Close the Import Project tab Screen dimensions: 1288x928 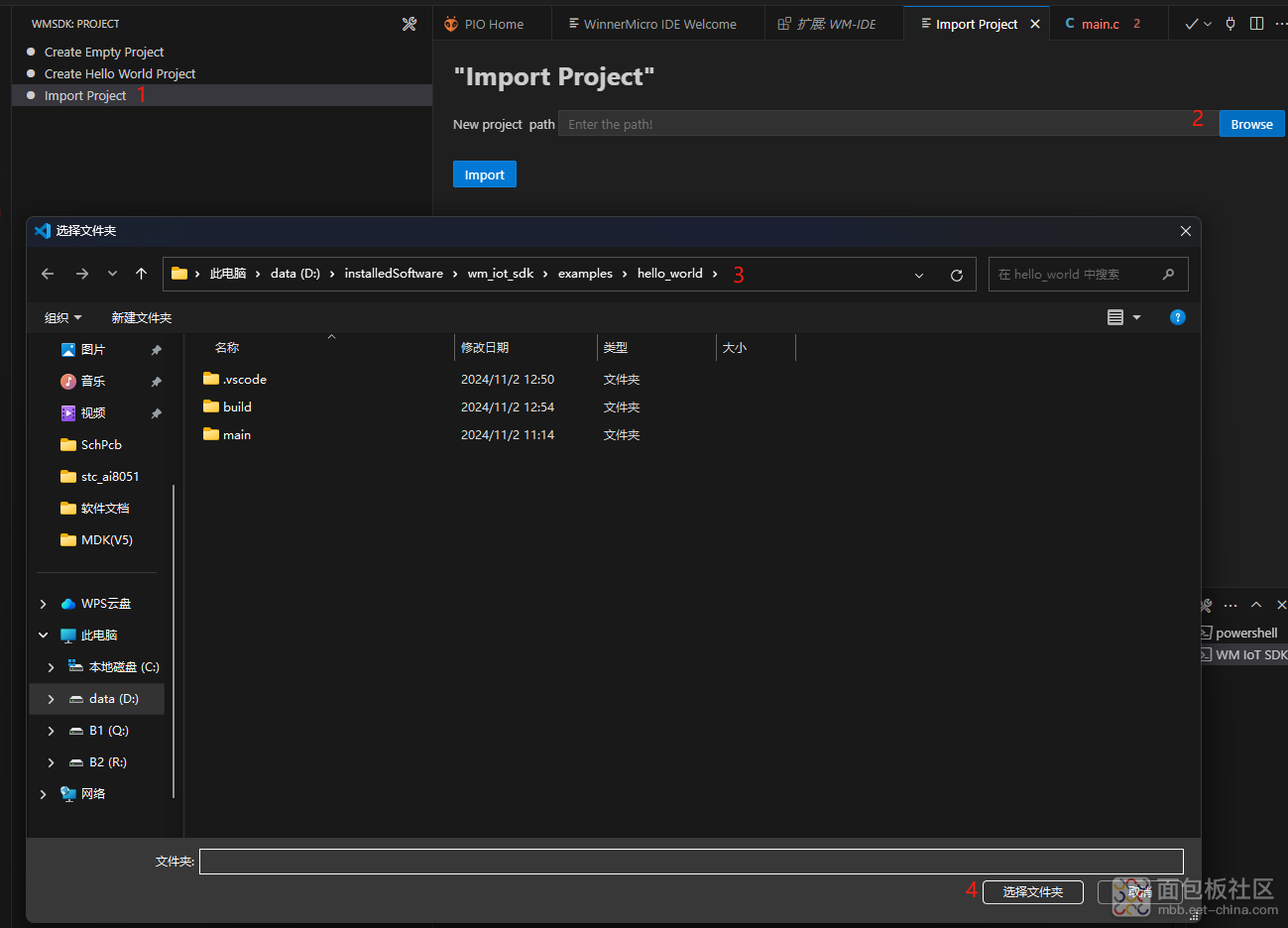(x=1035, y=24)
